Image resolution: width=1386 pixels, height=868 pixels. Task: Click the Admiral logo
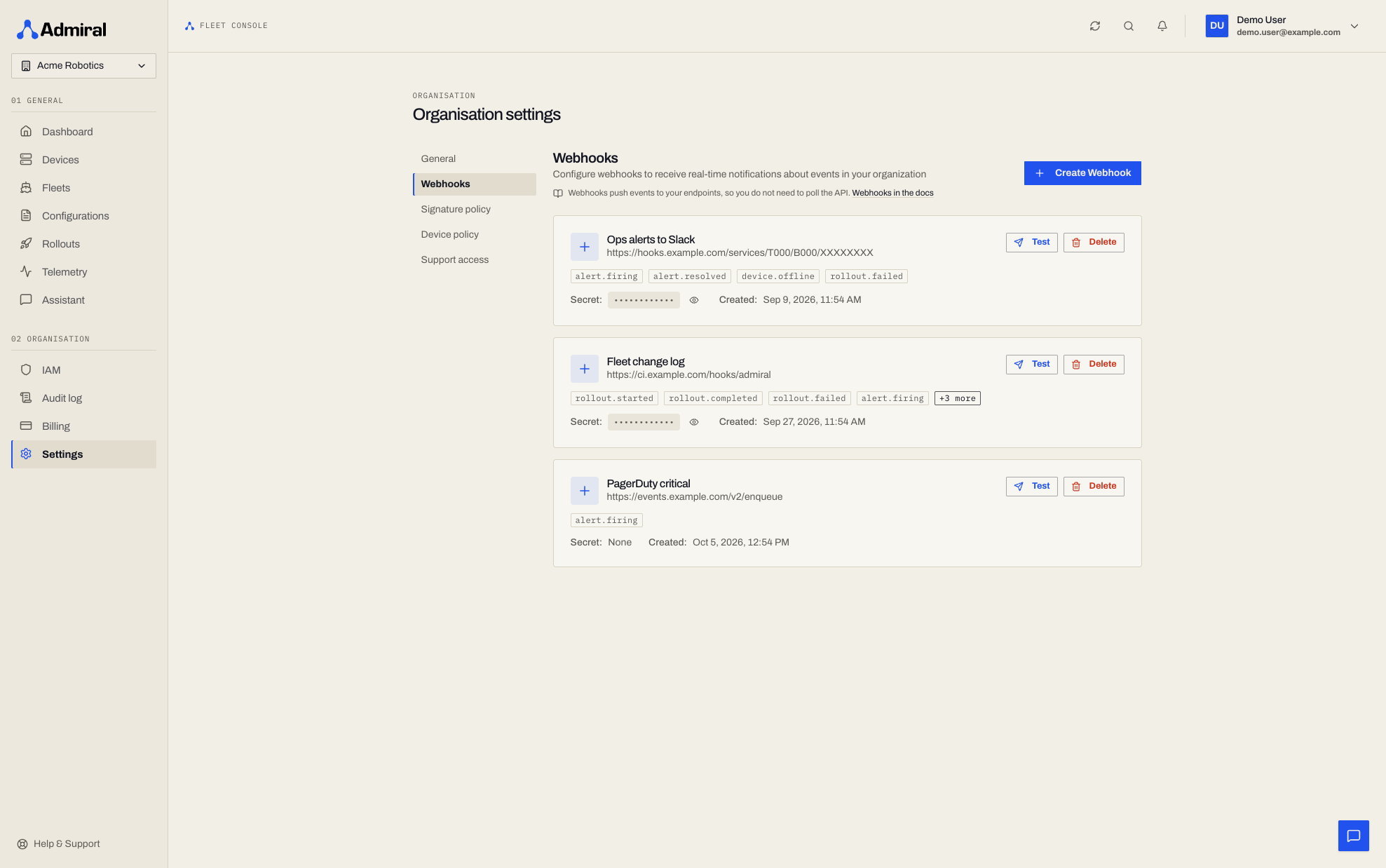61,29
